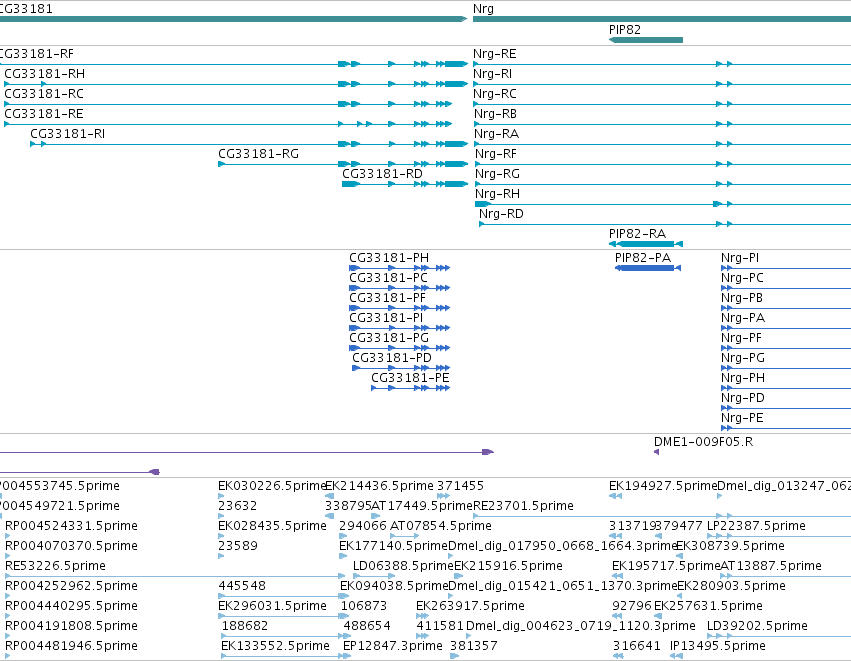Select the Nrg-PH protein label
This screenshot has height=661, width=851.
743,378
